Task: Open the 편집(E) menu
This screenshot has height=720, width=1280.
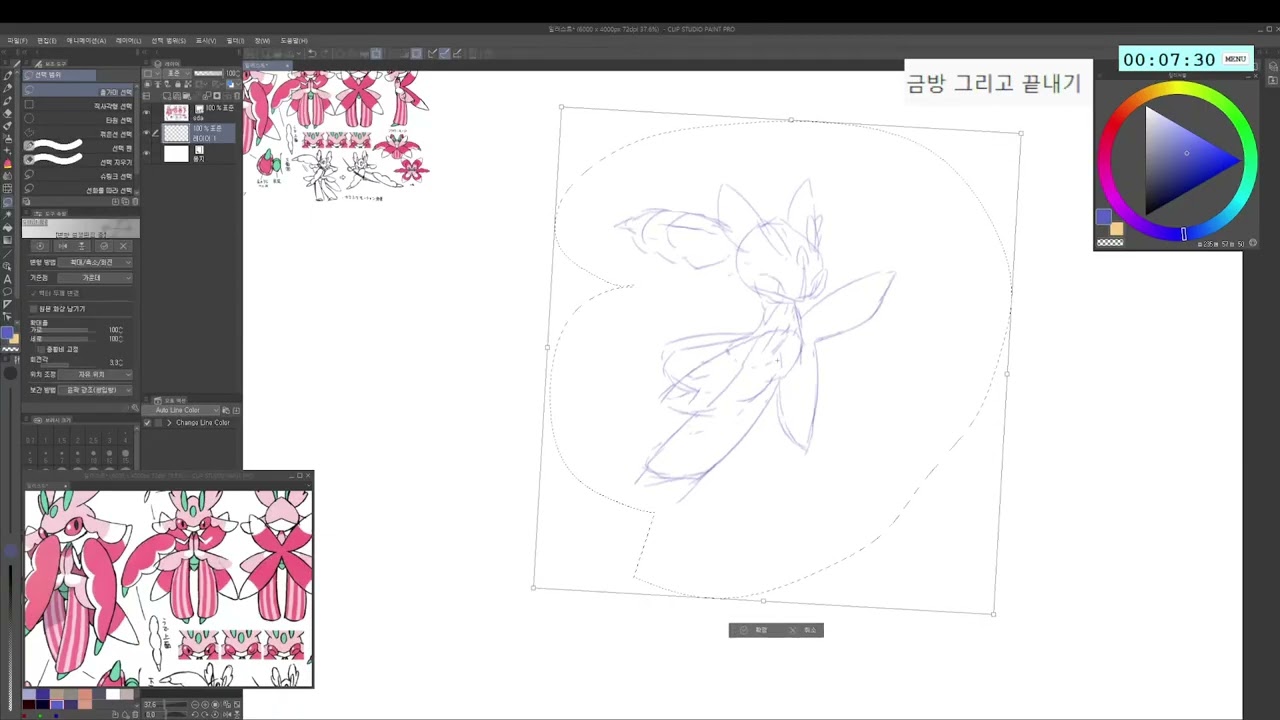Action: coord(47,41)
